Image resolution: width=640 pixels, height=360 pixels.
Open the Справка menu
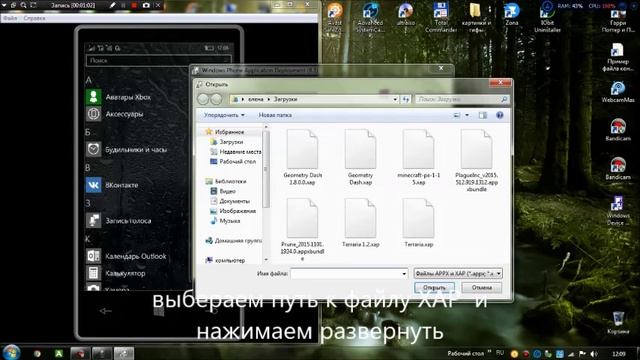coord(34,18)
